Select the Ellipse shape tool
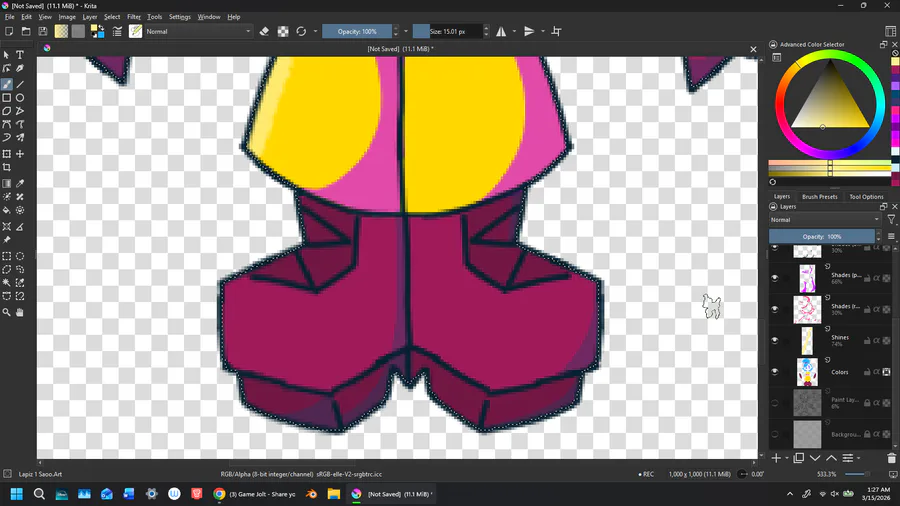The height and width of the screenshot is (506, 900). pyautogui.click(x=20, y=98)
